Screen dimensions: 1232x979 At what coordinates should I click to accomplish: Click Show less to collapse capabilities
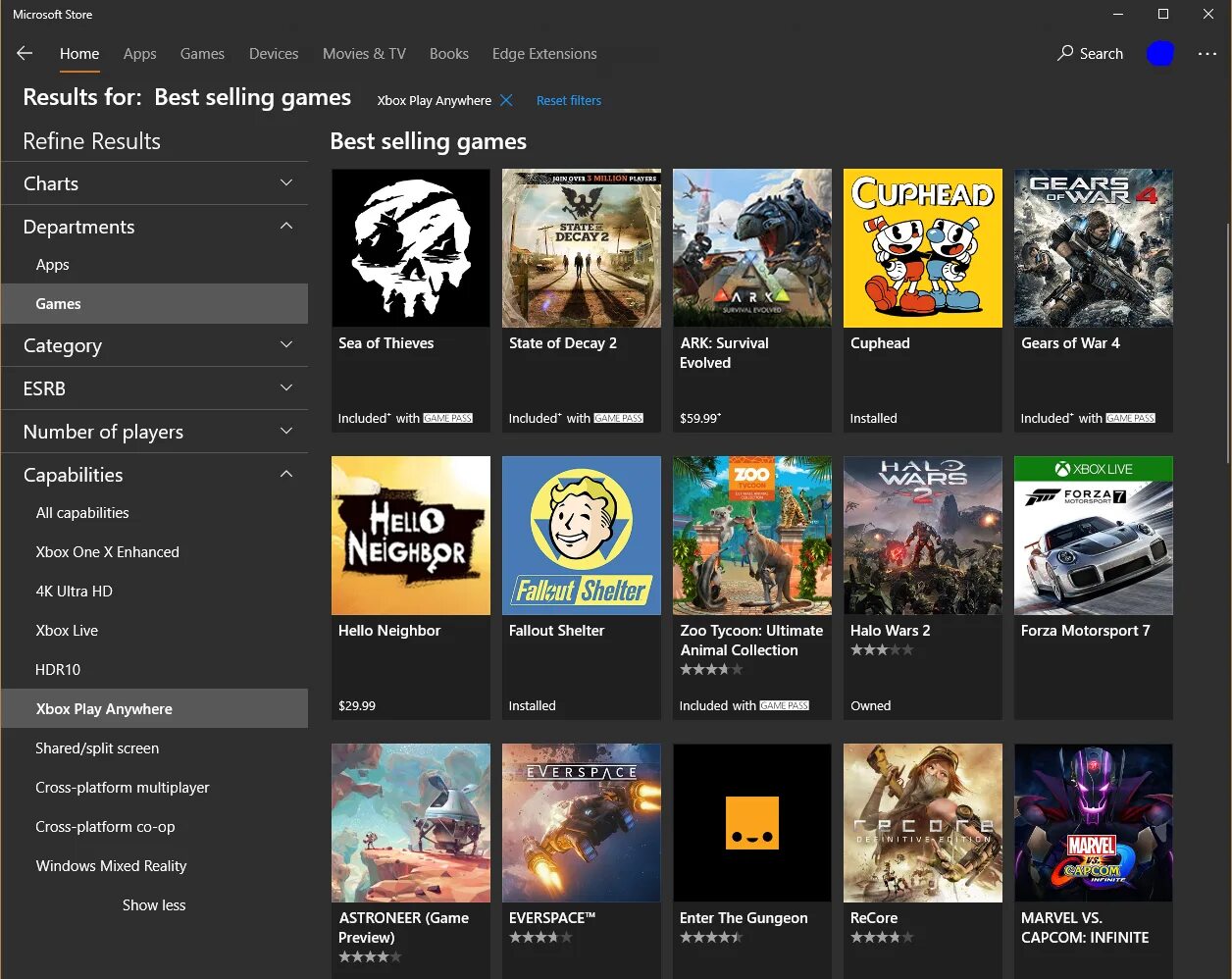click(x=154, y=904)
